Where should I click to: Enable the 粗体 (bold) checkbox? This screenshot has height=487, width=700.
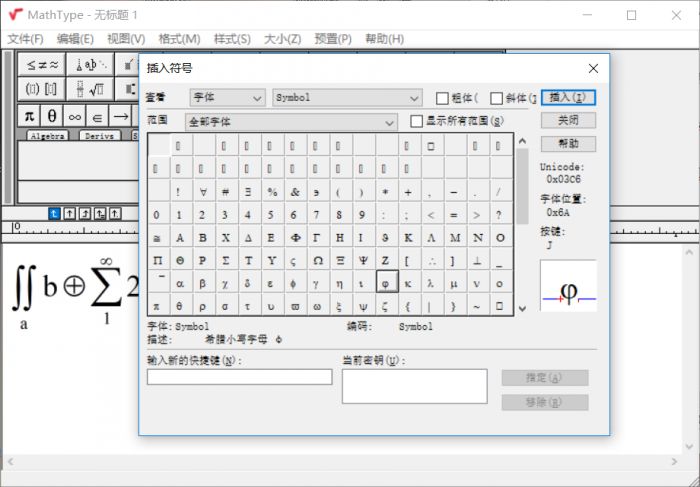[x=443, y=98]
